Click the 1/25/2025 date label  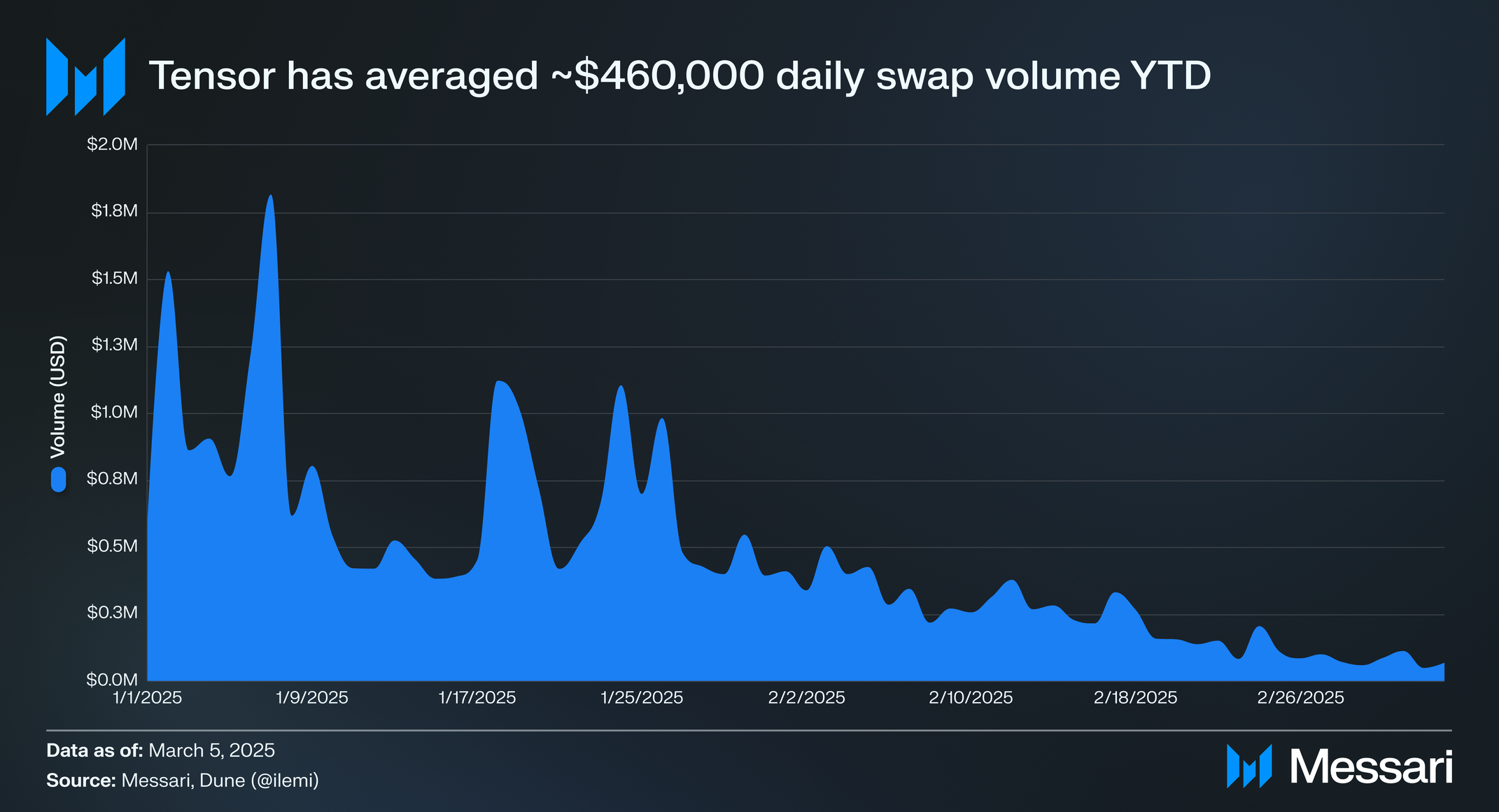[642, 698]
